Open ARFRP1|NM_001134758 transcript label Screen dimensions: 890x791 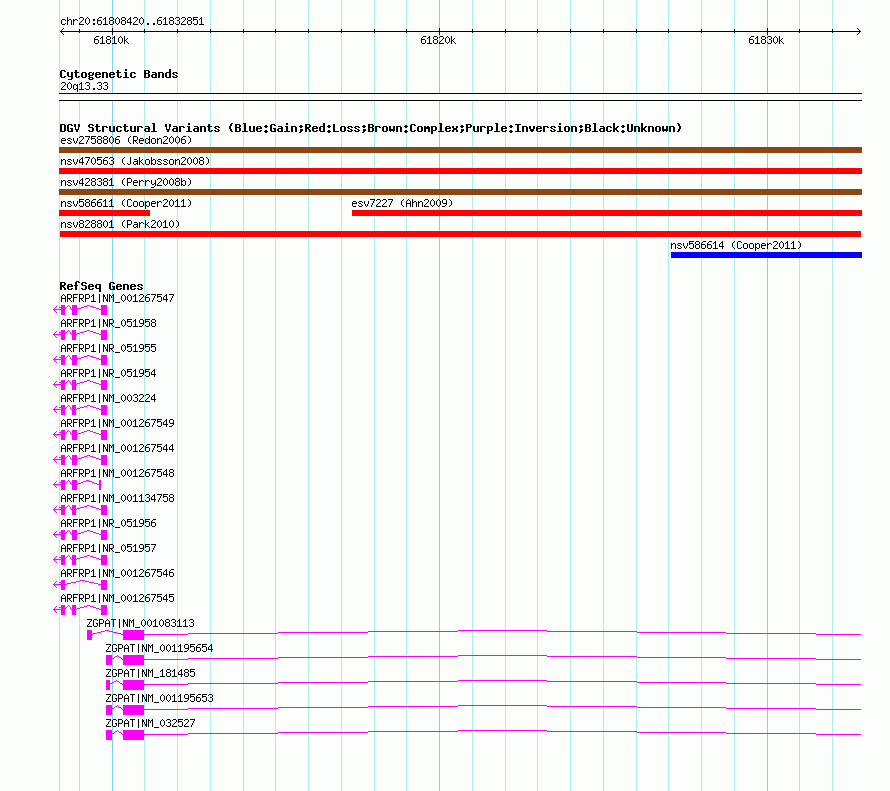117,498
